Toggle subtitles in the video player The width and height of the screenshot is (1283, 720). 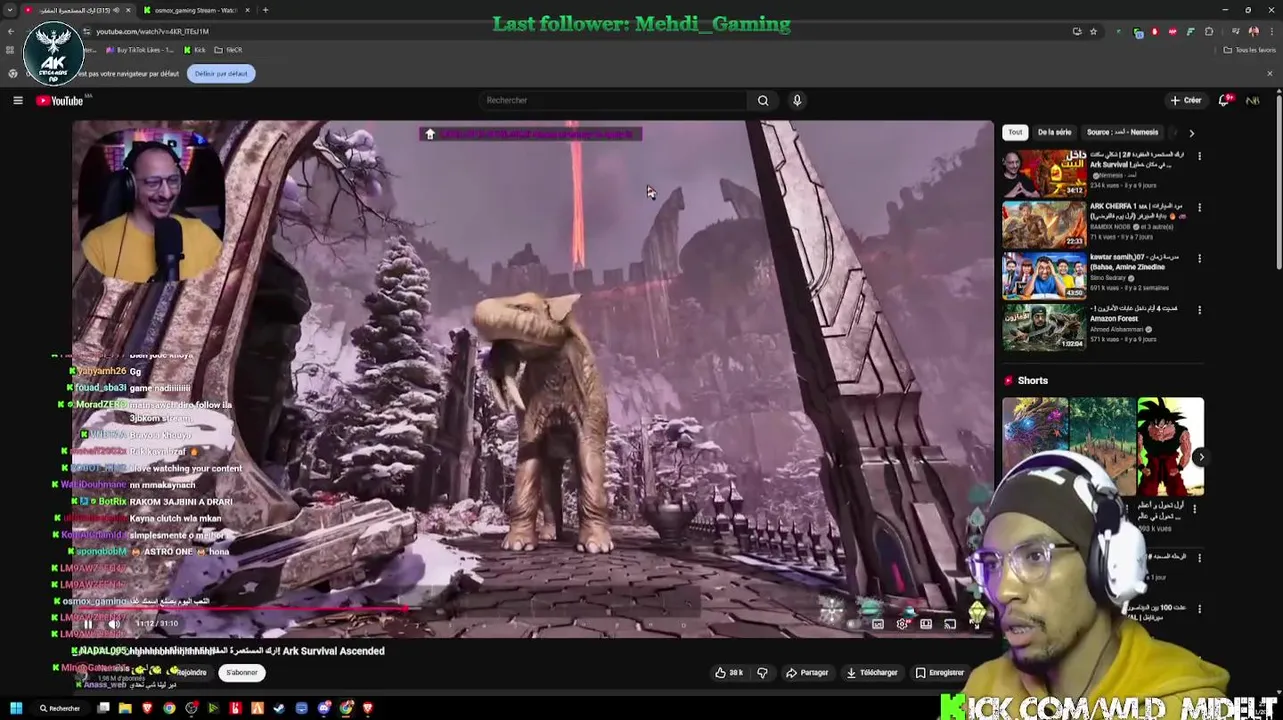click(877, 624)
